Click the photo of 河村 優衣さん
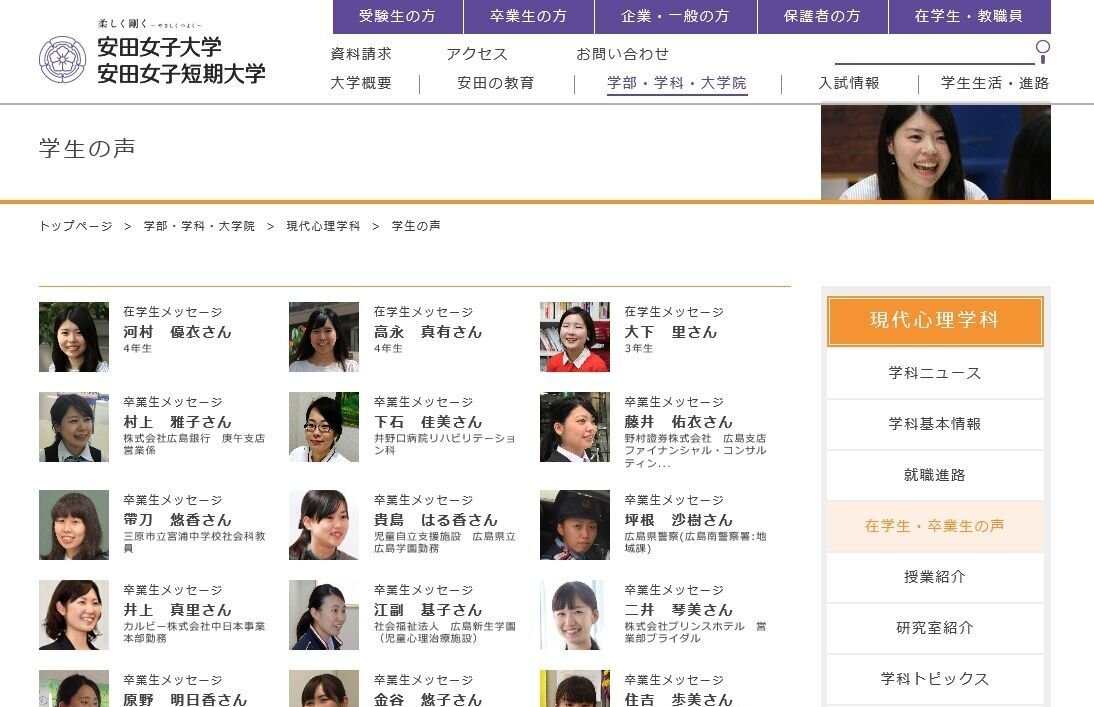This screenshot has height=707, width=1094. pyautogui.click(x=74, y=337)
